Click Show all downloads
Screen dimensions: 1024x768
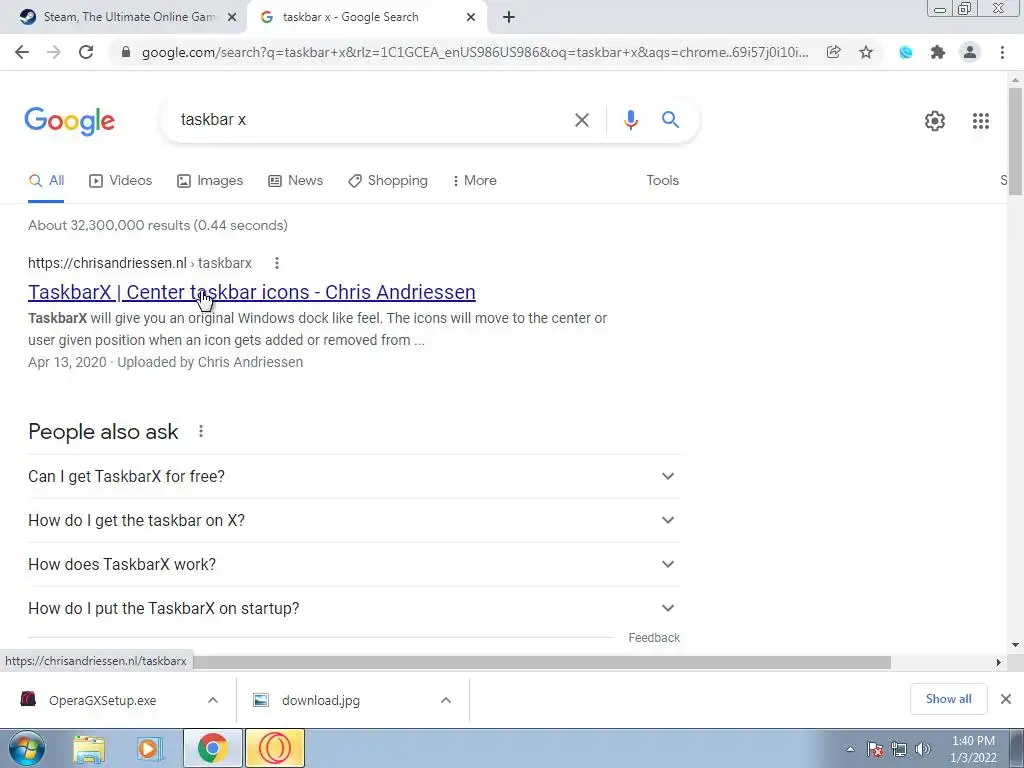[948, 699]
